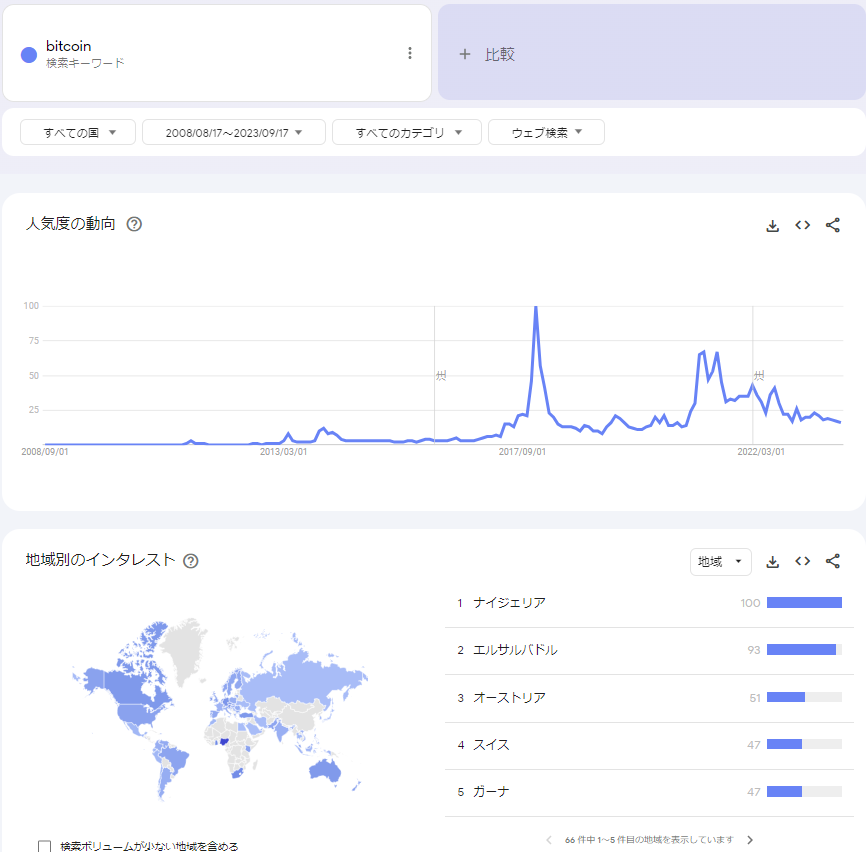
Task: Select スイス in the region list
Action: [x=491, y=745]
